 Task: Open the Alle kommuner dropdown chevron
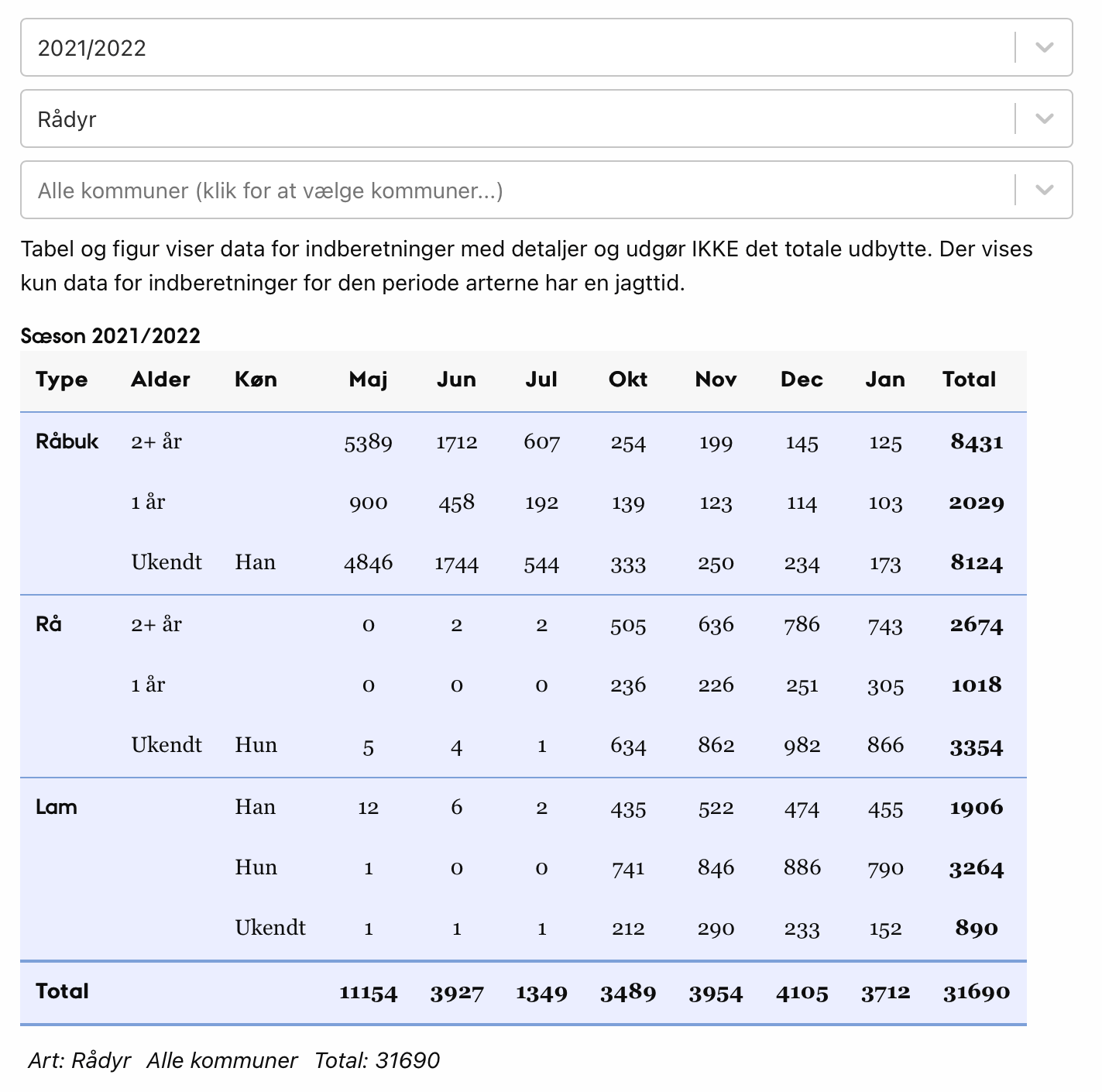tap(1044, 191)
